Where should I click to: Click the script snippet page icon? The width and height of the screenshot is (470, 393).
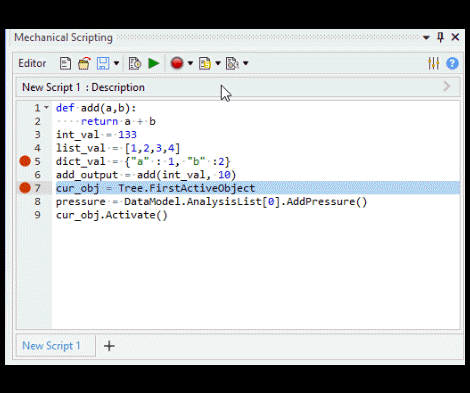(205, 63)
